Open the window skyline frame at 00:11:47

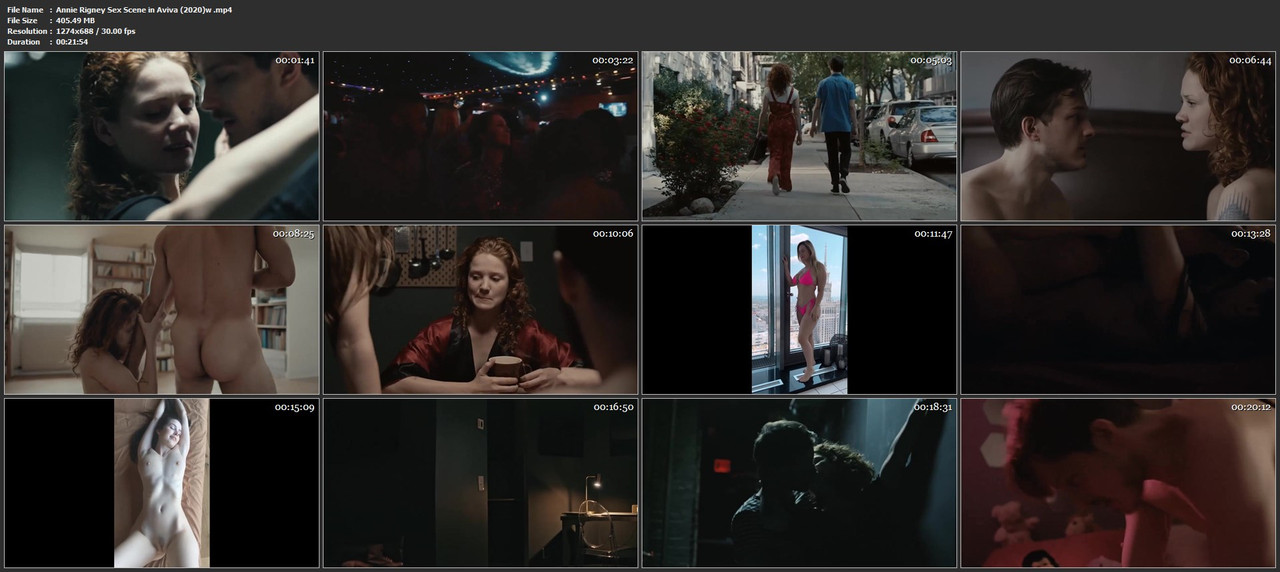pyautogui.click(x=800, y=309)
